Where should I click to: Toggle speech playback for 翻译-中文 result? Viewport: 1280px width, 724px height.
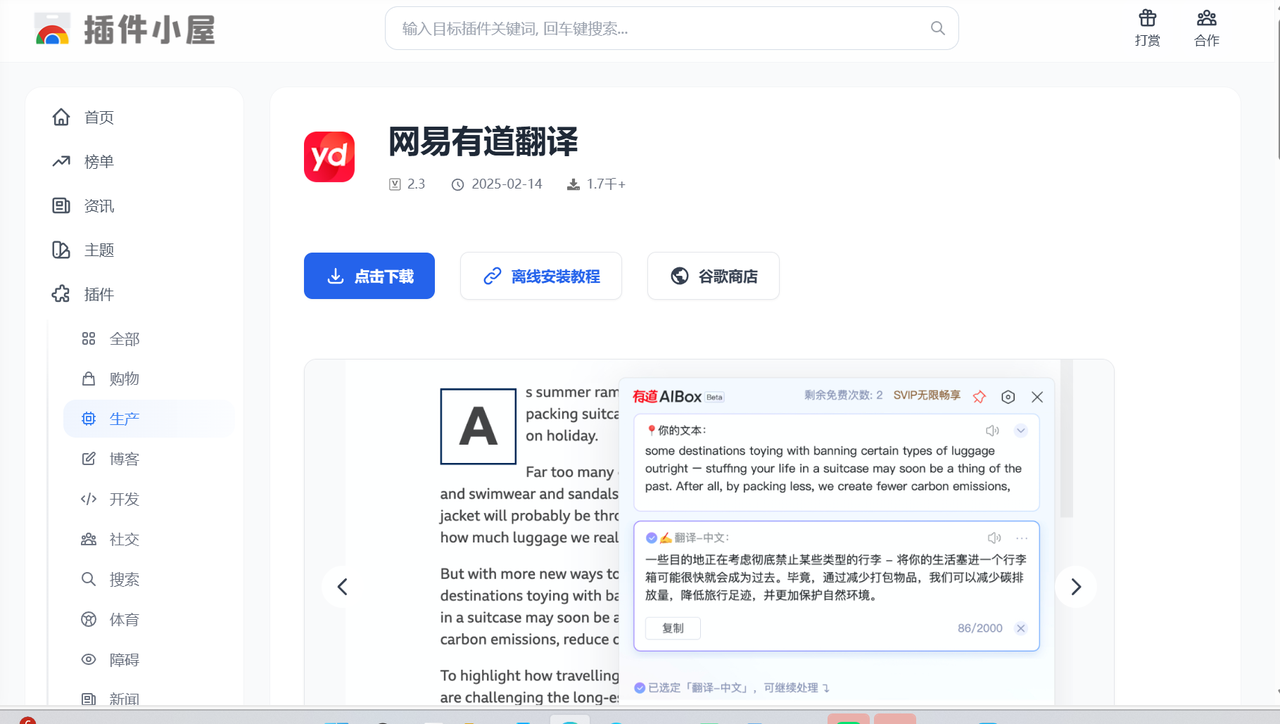[994, 537]
